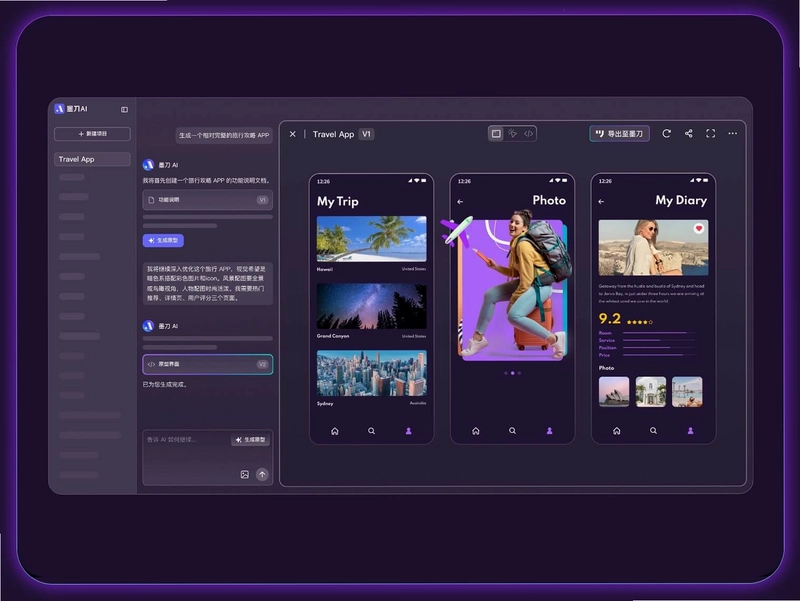This screenshot has height=601, width=800.
Task: Open the V1 version dropdown
Action: click(366, 134)
